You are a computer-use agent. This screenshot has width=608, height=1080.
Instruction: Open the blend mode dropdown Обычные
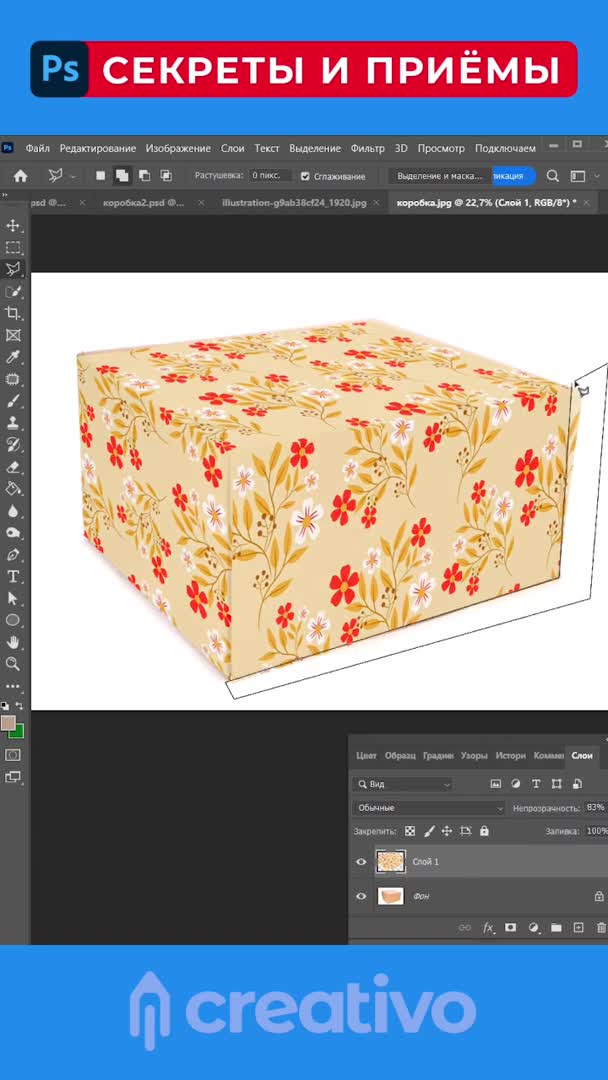(429, 808)
